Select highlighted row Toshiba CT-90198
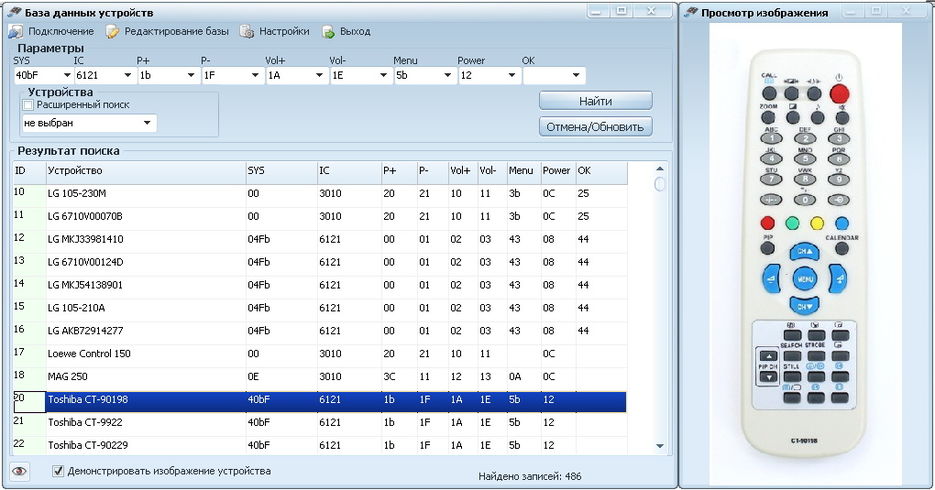The image size is (935, 490). pos(320,402)
